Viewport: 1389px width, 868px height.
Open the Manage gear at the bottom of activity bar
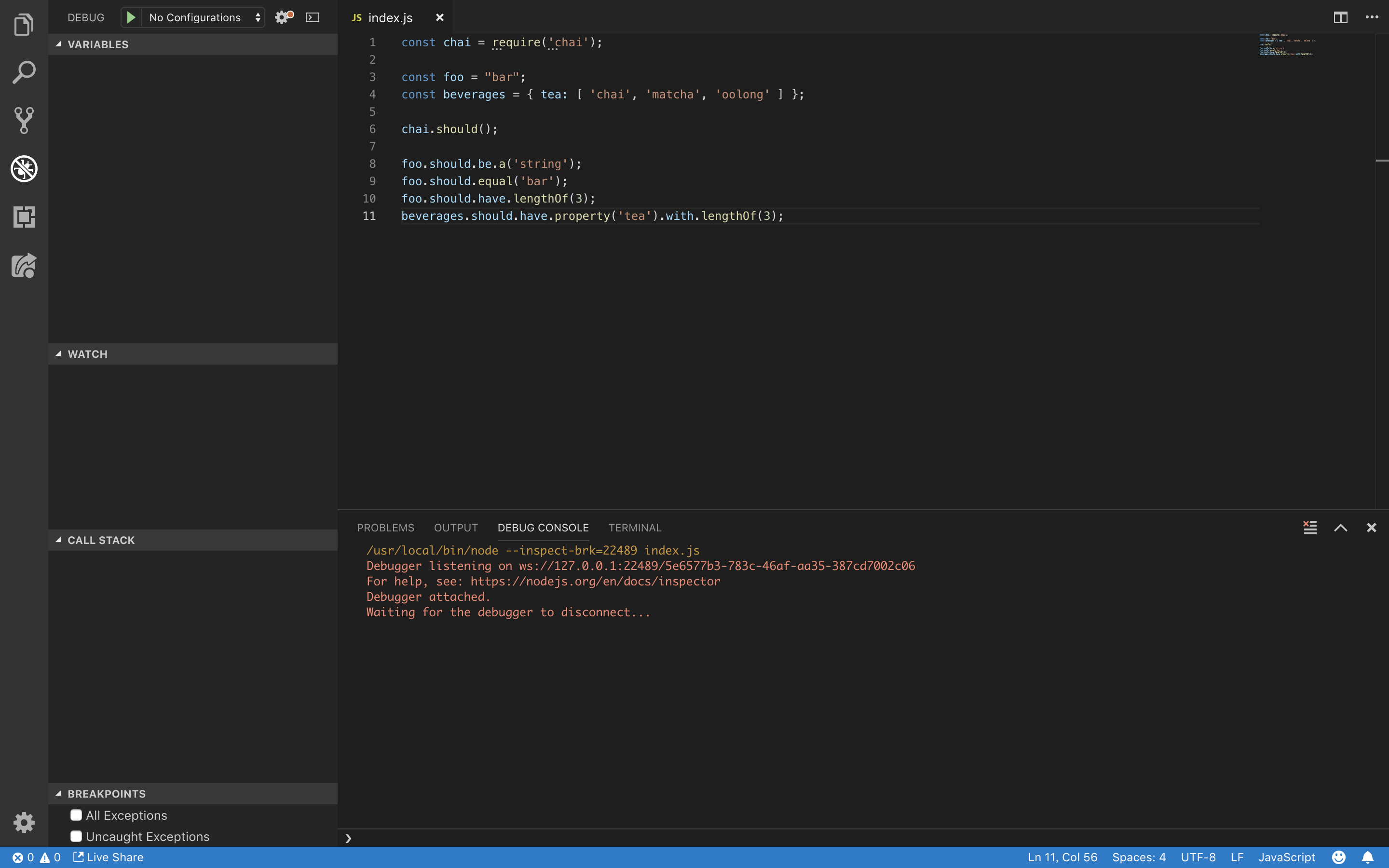pos(24,823)
